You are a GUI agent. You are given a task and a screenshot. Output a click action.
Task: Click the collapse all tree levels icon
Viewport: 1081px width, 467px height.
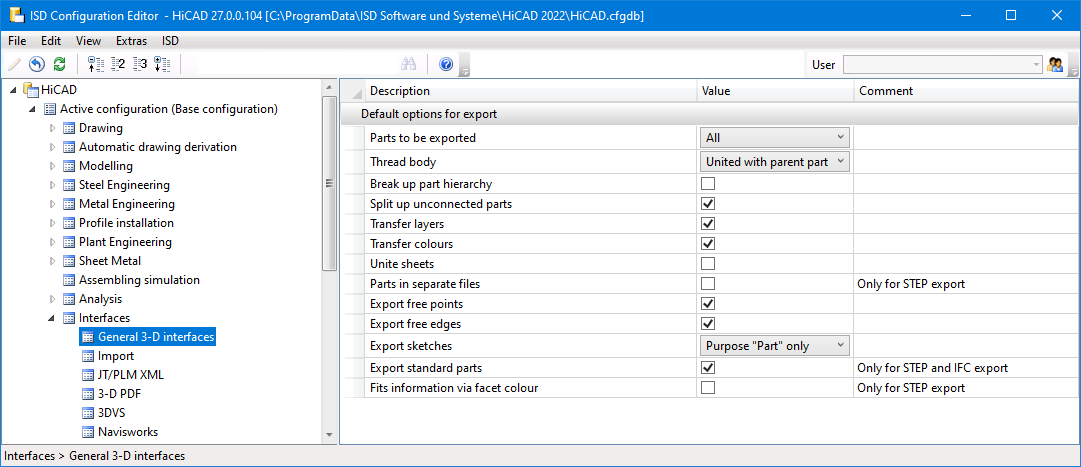pyautogui.click(x=95, y=64)
